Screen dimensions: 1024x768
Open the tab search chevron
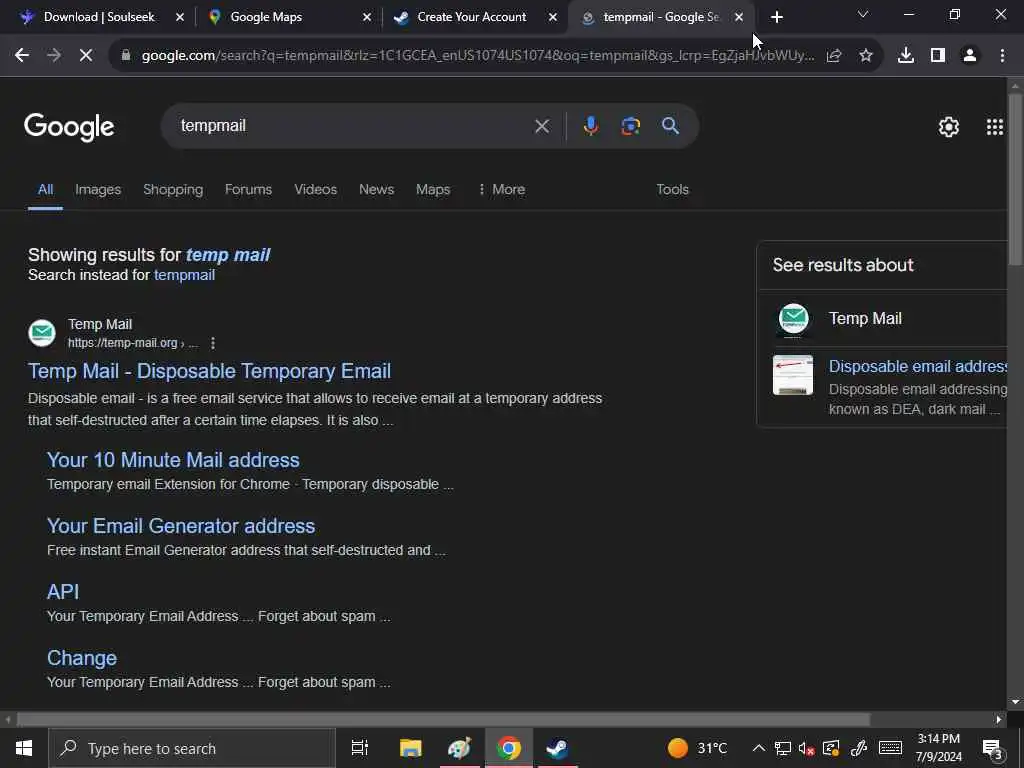[x=863, y=14]
